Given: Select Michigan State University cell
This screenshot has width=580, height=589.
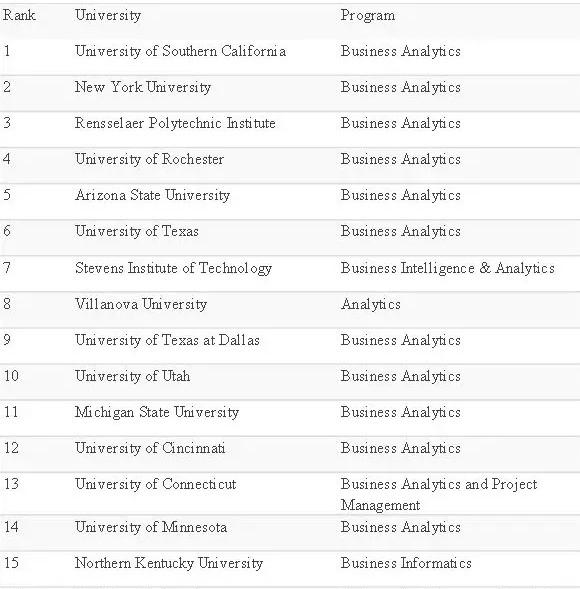Looking at the screenshot, I should pyautogui.click(x=157, y=412).
